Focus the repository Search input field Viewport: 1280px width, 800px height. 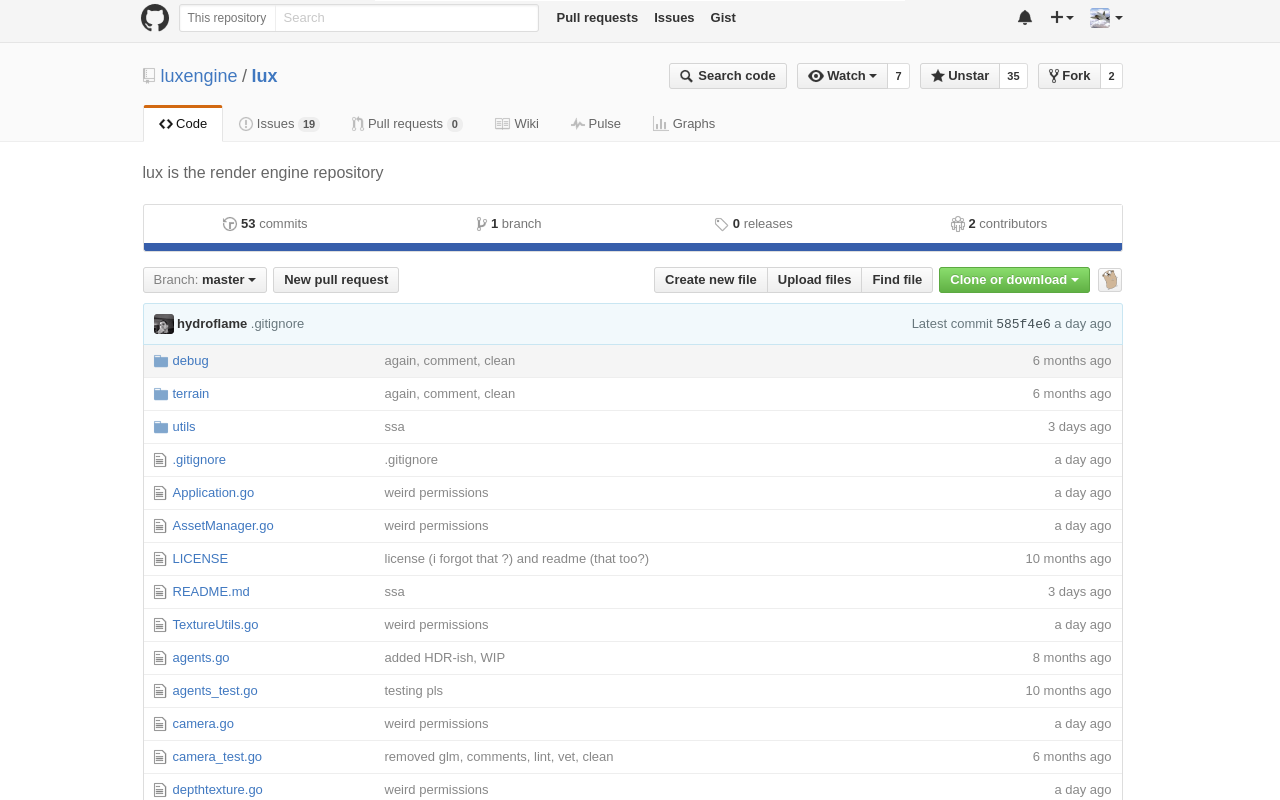coord(406,18)
